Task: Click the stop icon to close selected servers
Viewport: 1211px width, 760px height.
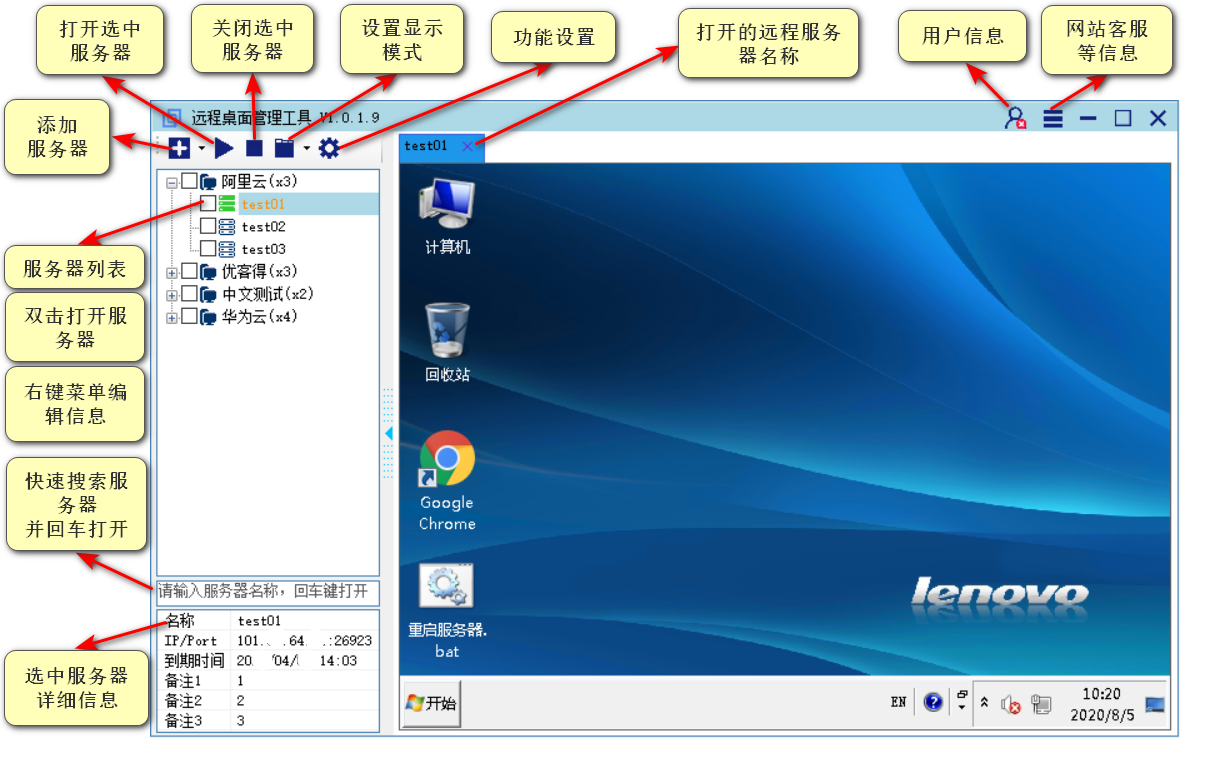Action: [254, 149]
